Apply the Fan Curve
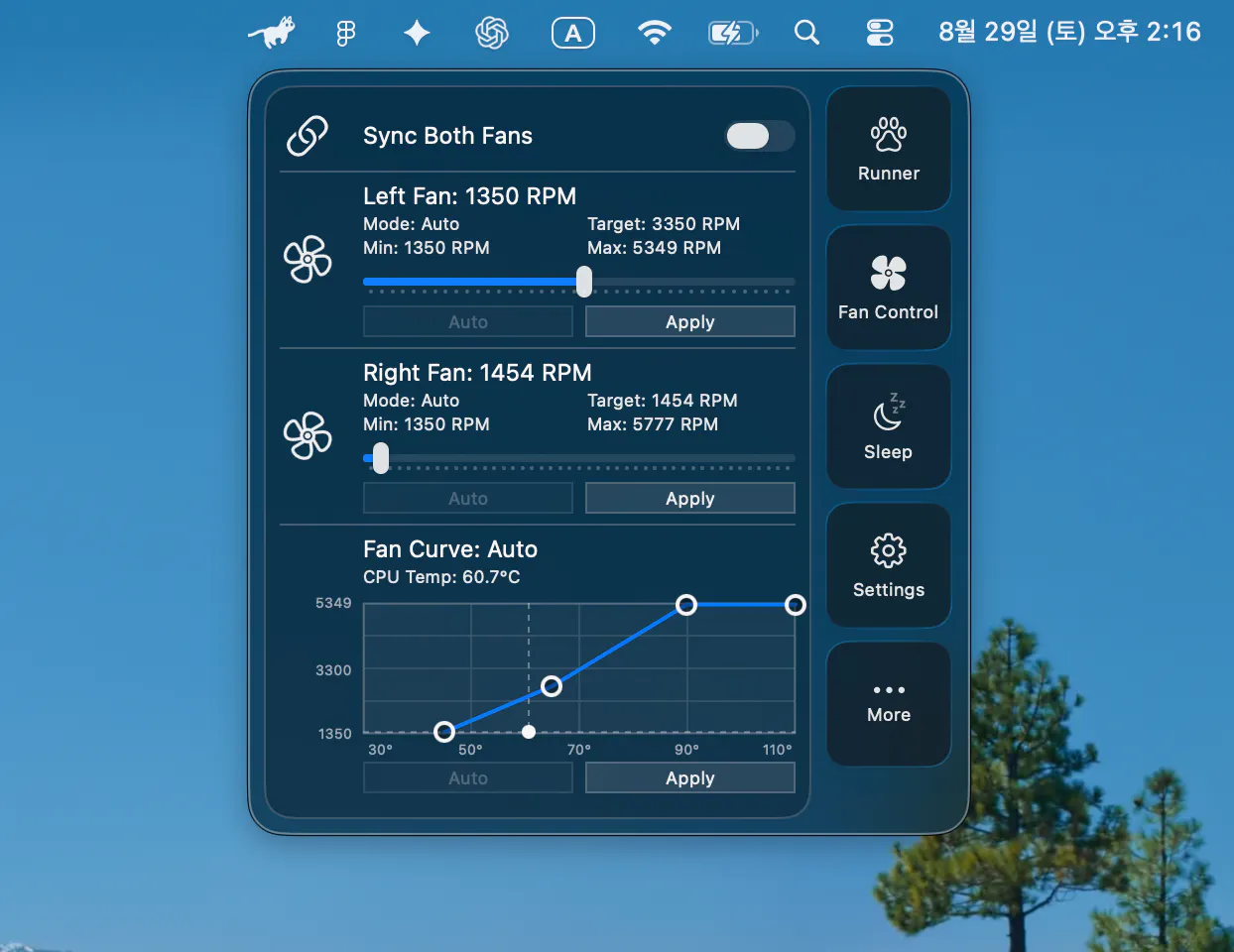This screenshot has height=952, width=1234. (x=690, y=777)
